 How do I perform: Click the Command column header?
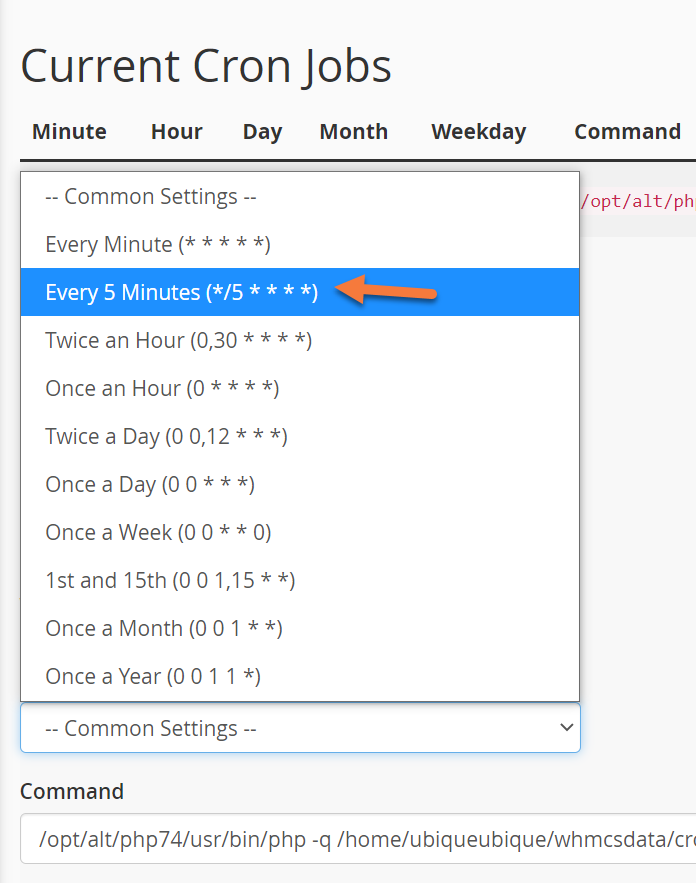tap(627, 131)
